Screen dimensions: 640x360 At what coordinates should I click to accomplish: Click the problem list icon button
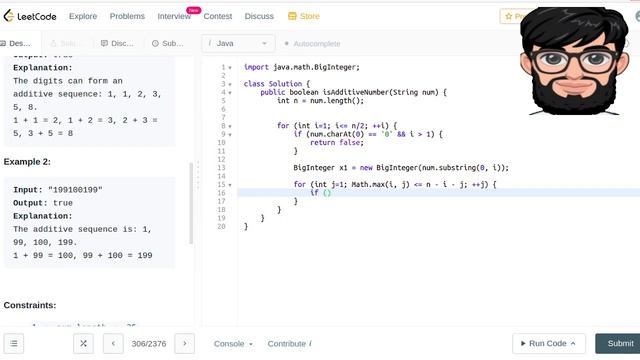coord(14,344)
